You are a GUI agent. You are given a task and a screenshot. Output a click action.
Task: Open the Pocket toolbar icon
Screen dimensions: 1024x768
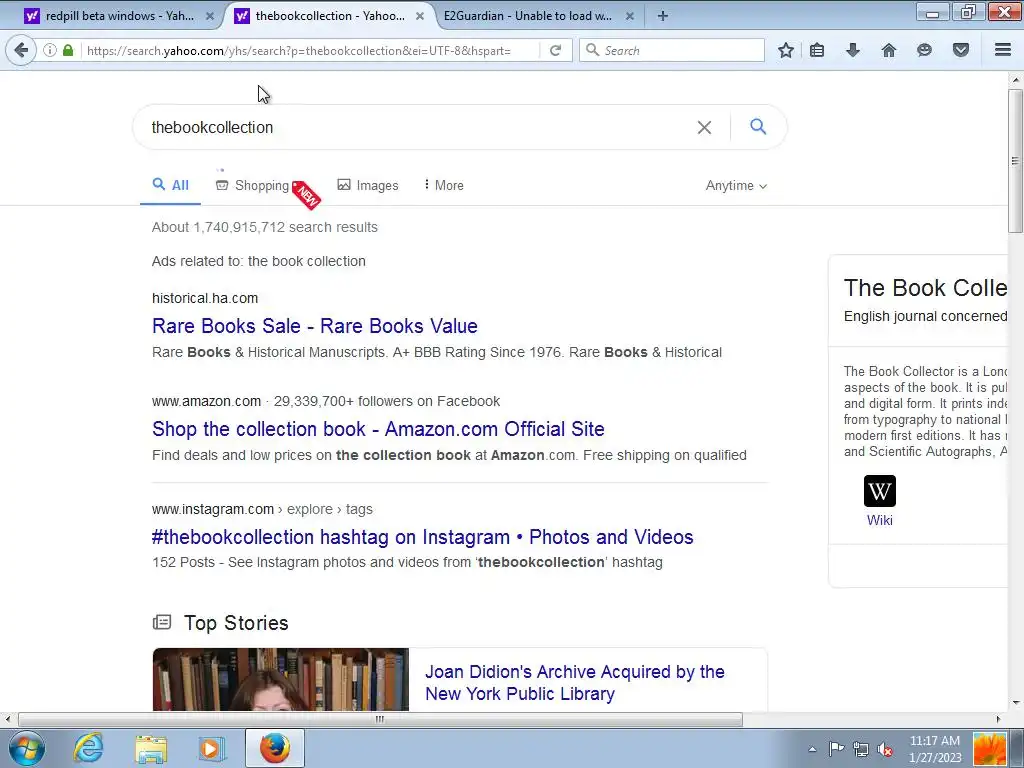click(961, 50)
